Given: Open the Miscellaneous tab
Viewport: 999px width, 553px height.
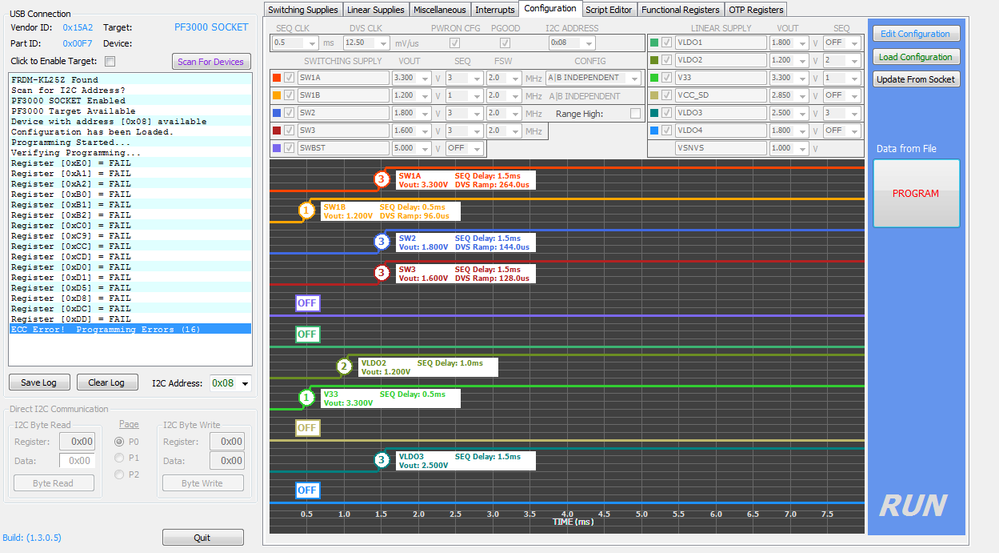Looking at the screenshot, I should pyautogui.click(x=440, y=10).
